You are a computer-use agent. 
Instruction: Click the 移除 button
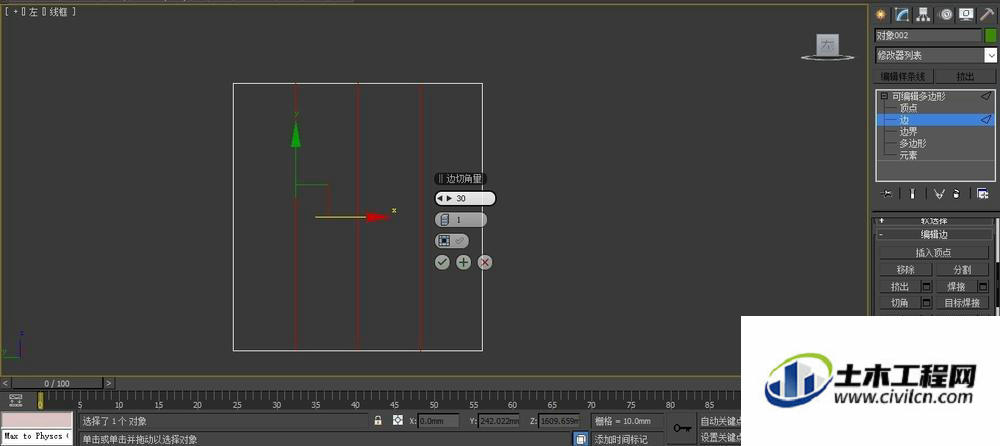(x=905, y=270)
